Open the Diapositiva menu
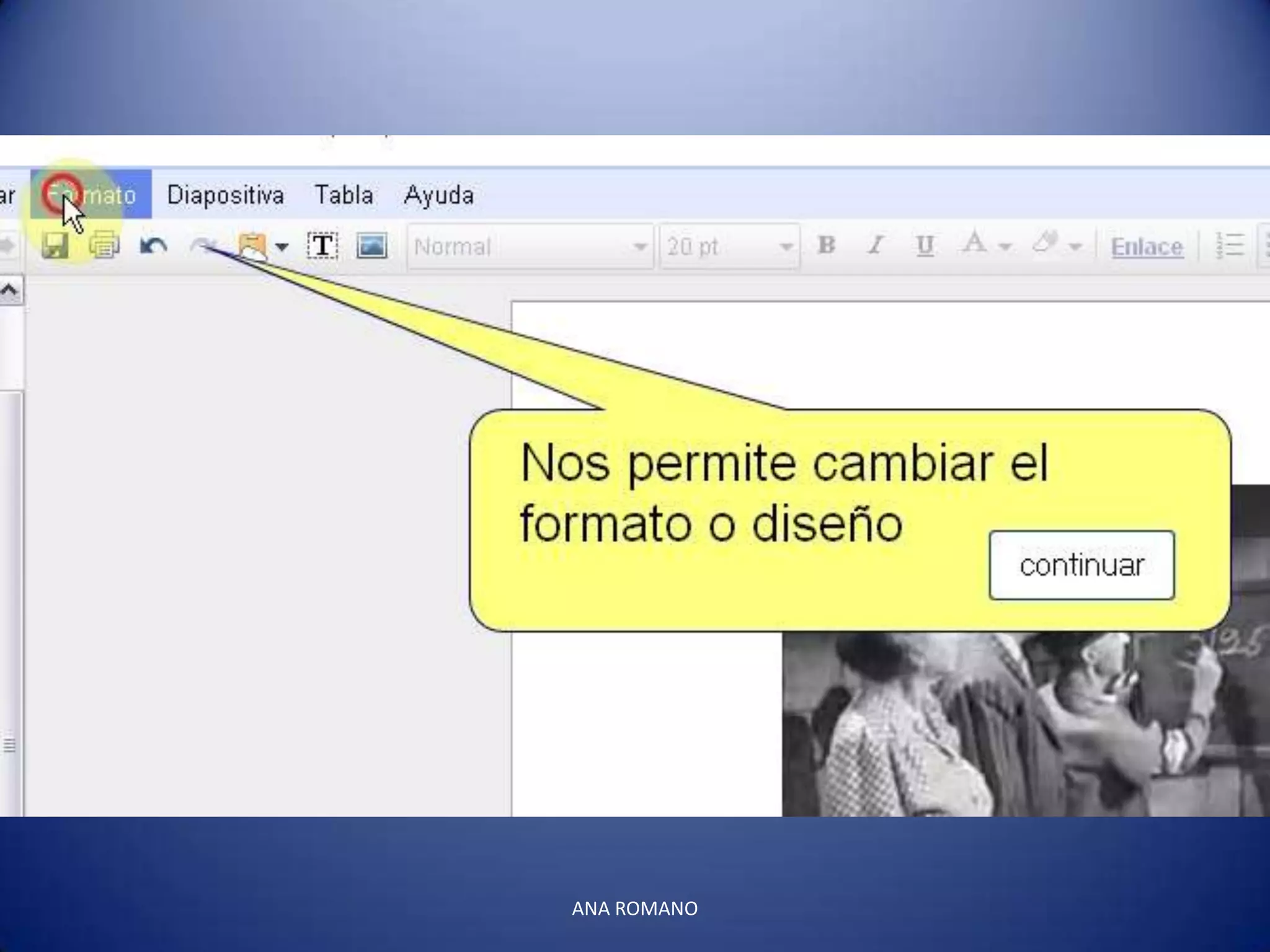 (225, 195)
